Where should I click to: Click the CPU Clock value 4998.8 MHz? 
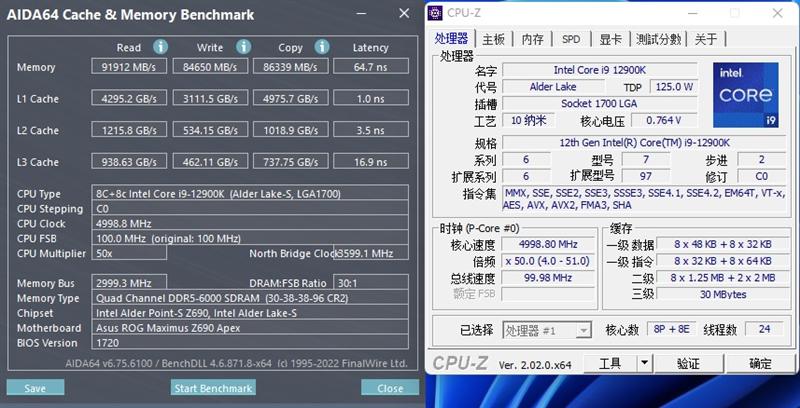pyautogui.click(x=250, y=223)
